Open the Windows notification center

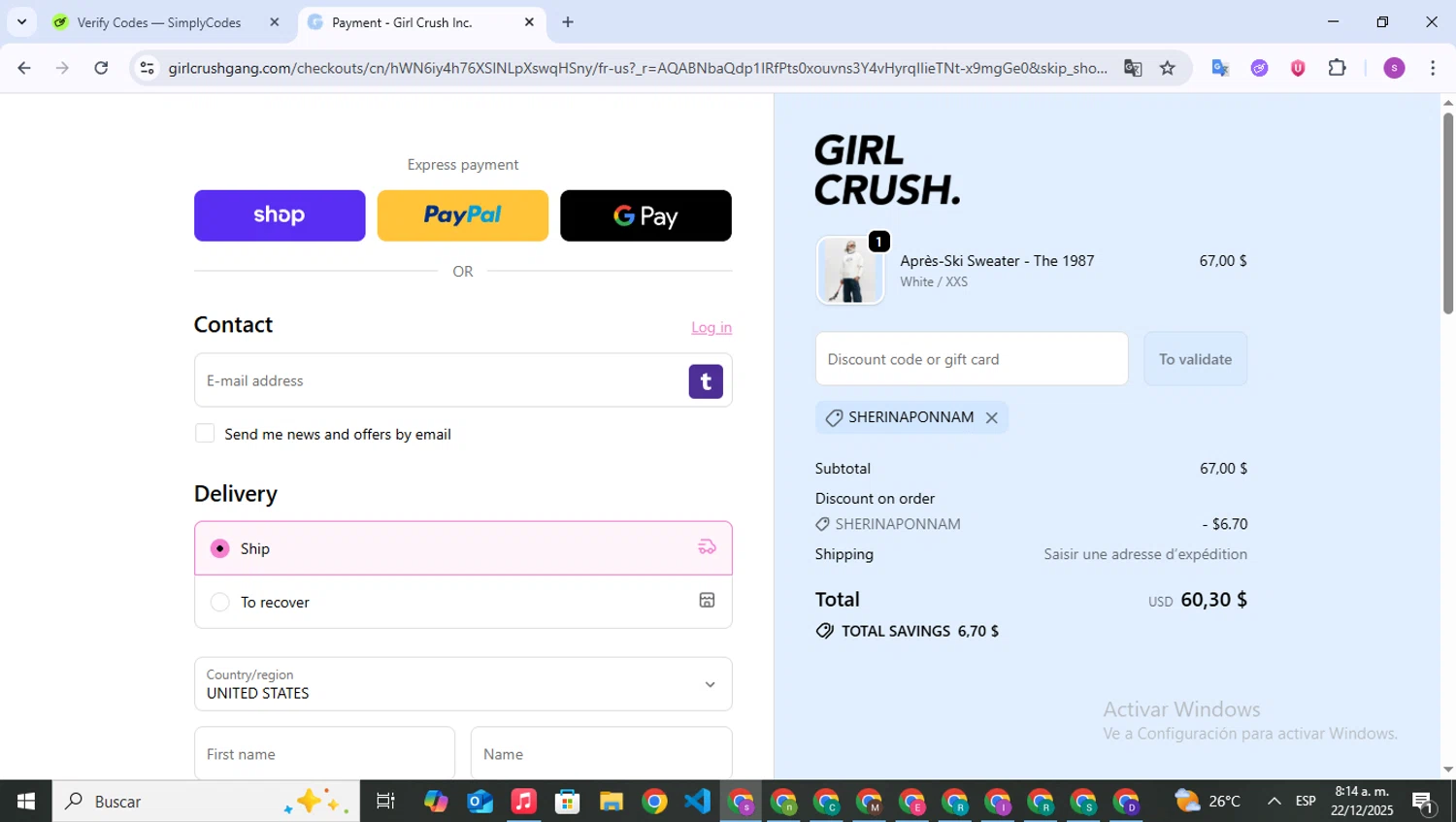[x=1424, y=803]
